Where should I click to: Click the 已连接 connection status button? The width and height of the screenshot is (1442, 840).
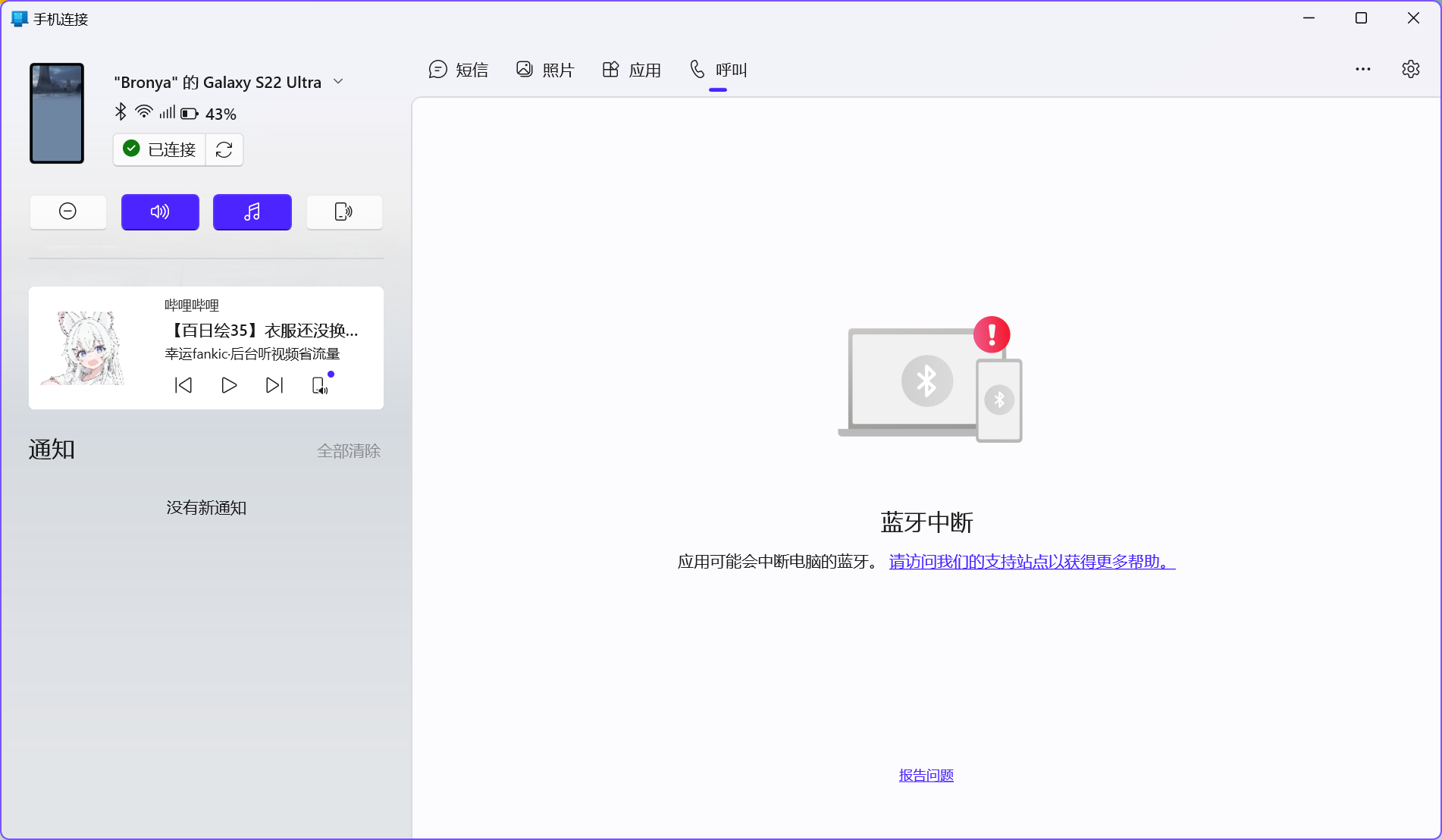(x=160, y=149)
